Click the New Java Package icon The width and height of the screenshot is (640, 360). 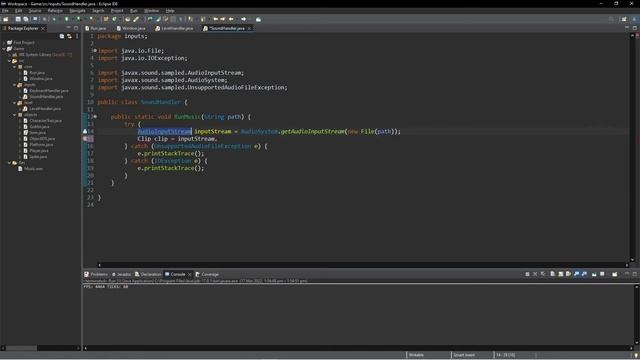pos(106,19)
